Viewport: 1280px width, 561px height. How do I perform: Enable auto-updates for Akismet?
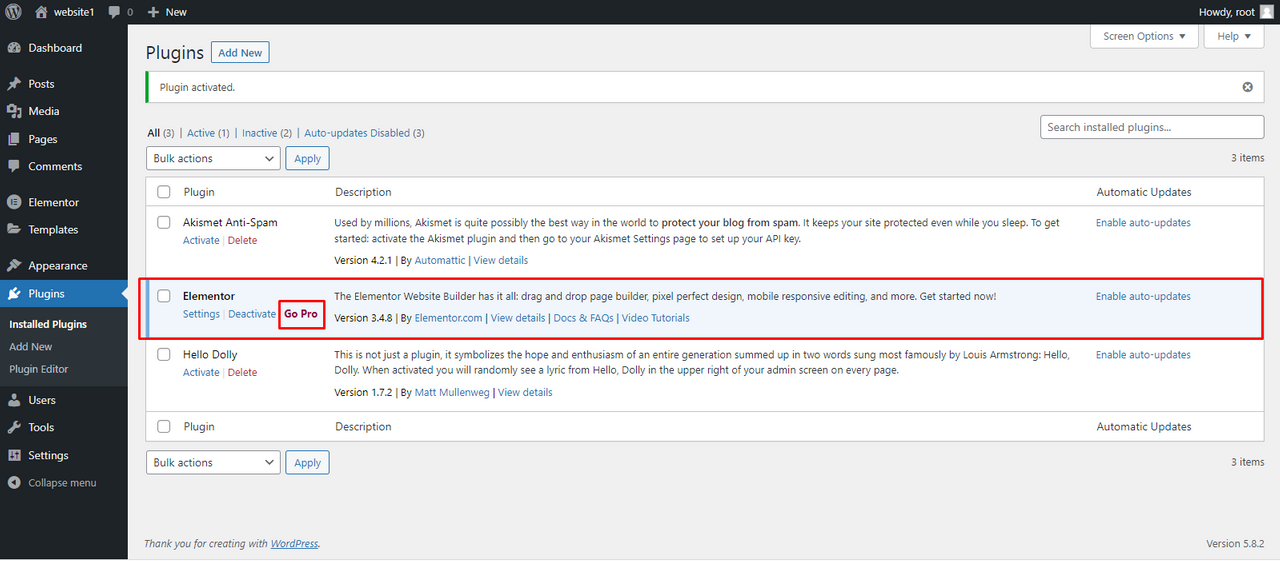[x=1143, y=222]
